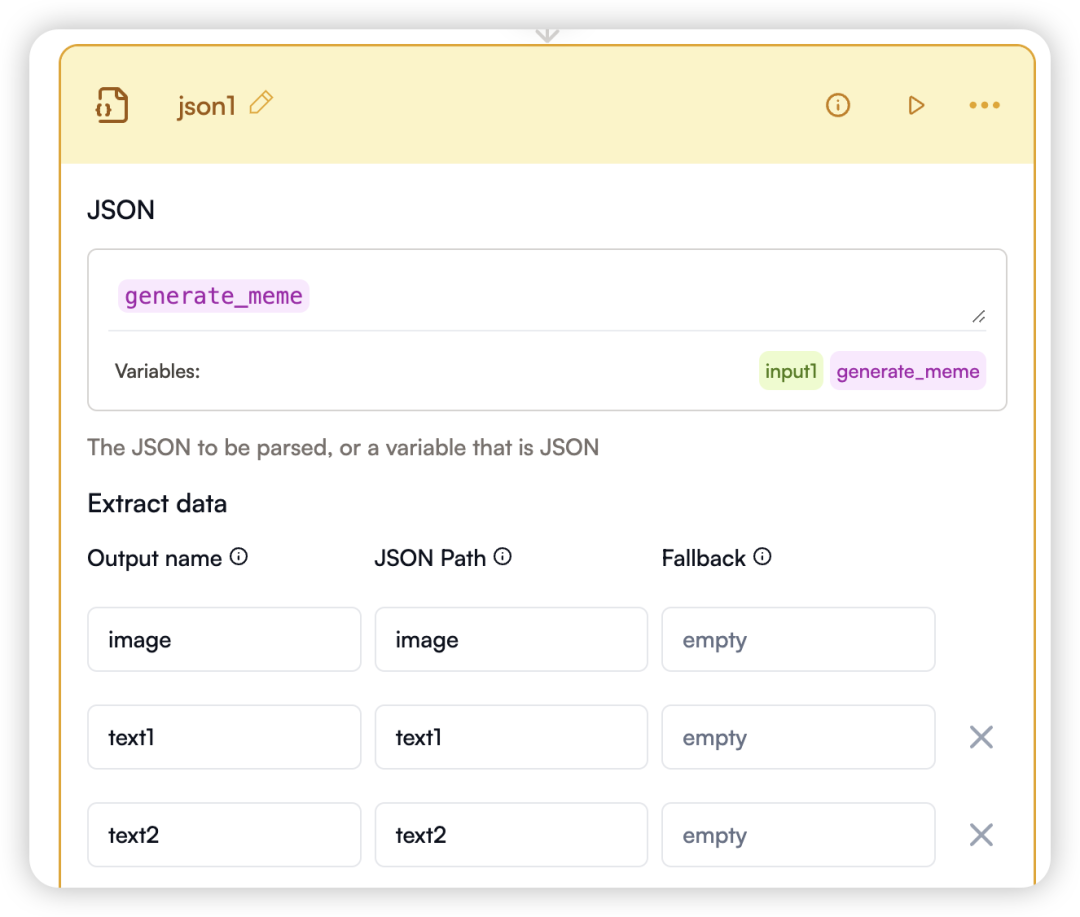Remove the text1 extraction row
Viewport: 1080px width, 917px height.
981,738
